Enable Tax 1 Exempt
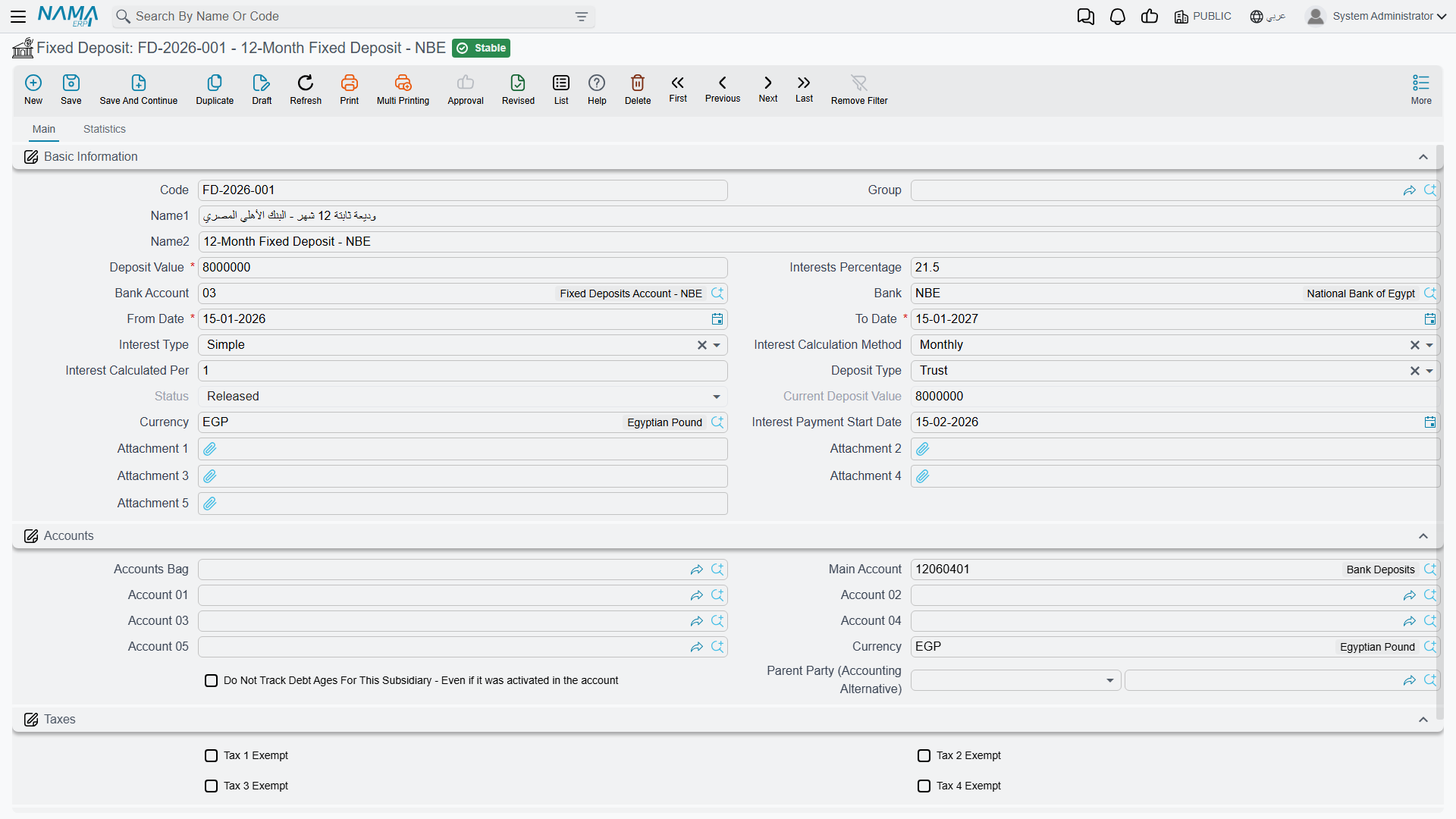 (212, 756)
